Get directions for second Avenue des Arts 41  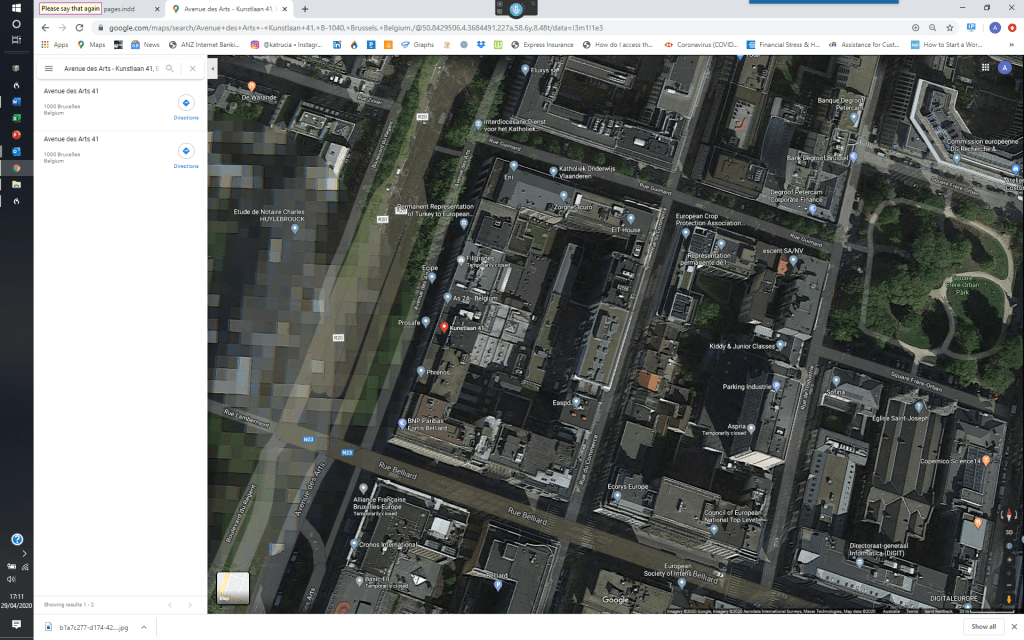(186, 152)
